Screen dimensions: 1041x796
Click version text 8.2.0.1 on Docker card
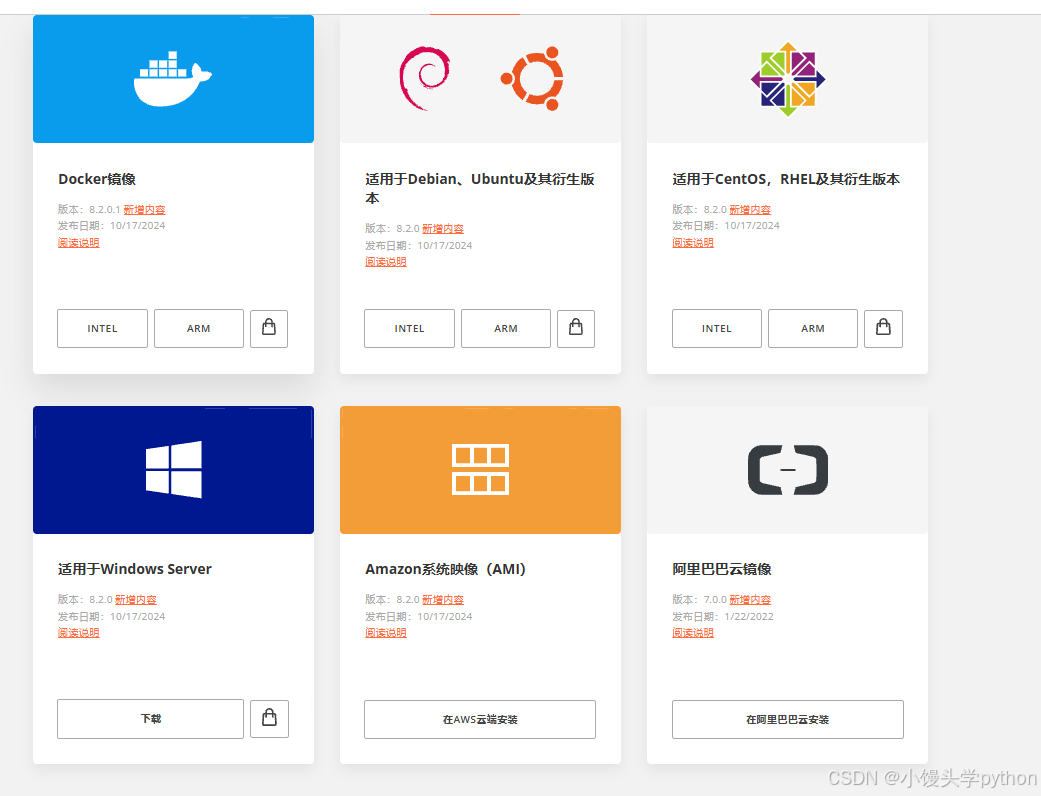(105, 209)
